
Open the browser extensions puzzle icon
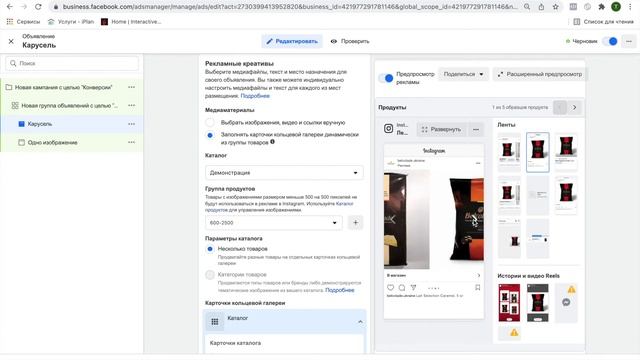(602, 7)
